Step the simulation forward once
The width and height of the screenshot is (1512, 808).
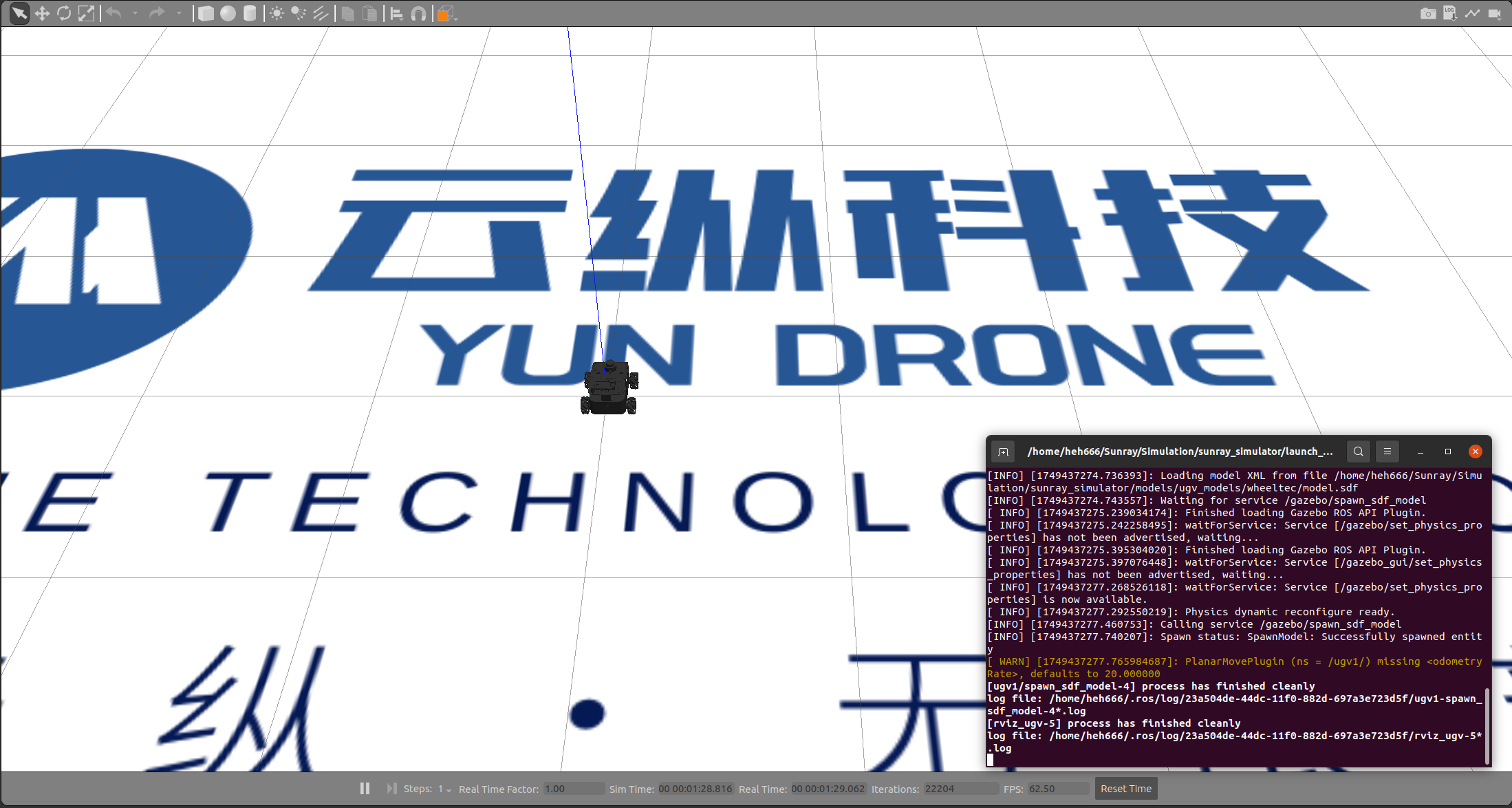(391, 788)
